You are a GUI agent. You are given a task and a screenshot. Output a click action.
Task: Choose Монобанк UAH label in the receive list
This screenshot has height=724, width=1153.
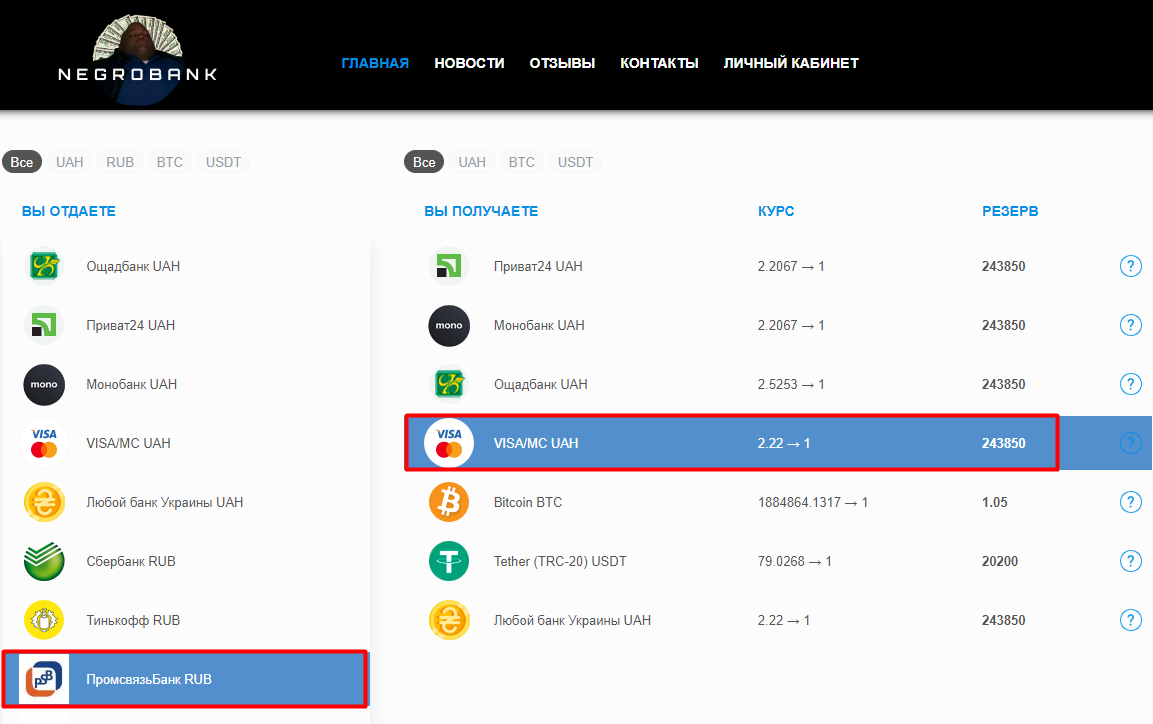539,325
